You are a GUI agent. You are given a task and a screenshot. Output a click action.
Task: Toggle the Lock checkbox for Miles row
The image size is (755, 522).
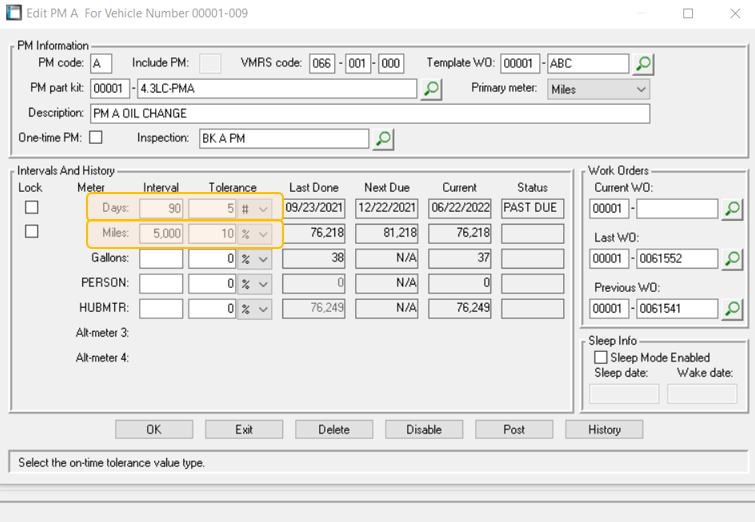(x=32, y=232)
